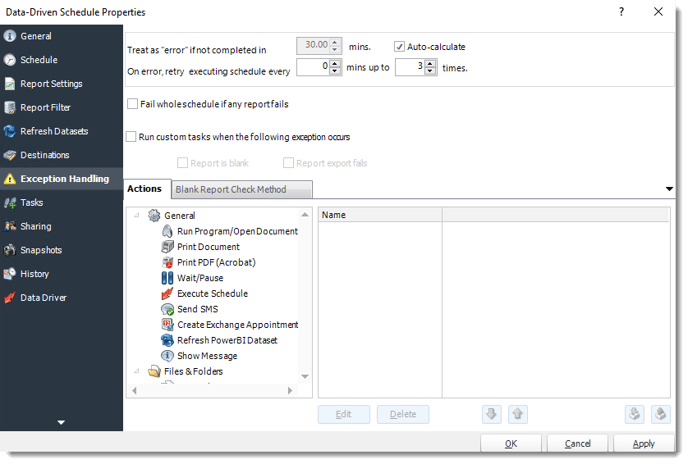Click the Snapshots icon

[x=10, y=250]
